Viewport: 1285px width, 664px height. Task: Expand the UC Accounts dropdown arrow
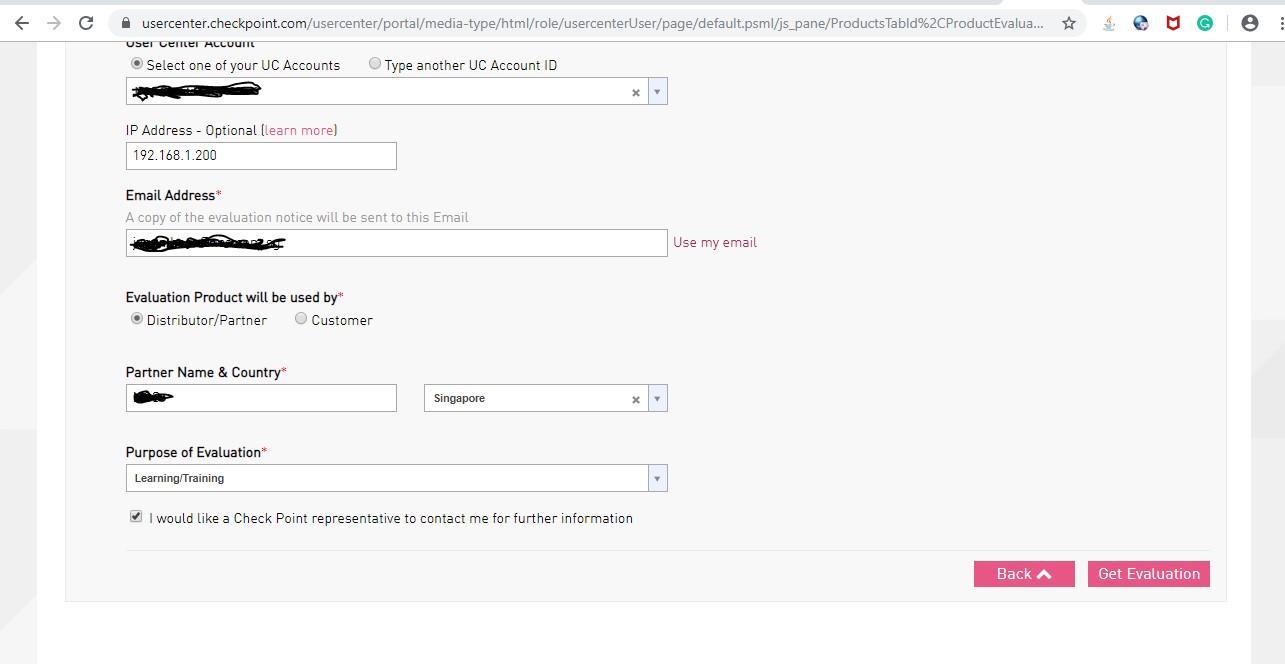[x=657, y=92]
